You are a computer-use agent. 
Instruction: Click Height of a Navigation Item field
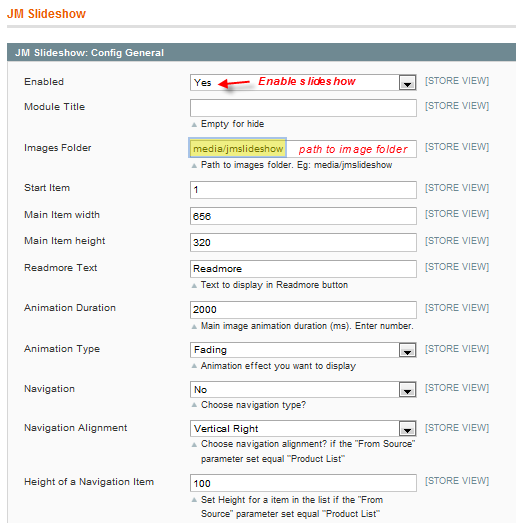[x=303, y=483]
